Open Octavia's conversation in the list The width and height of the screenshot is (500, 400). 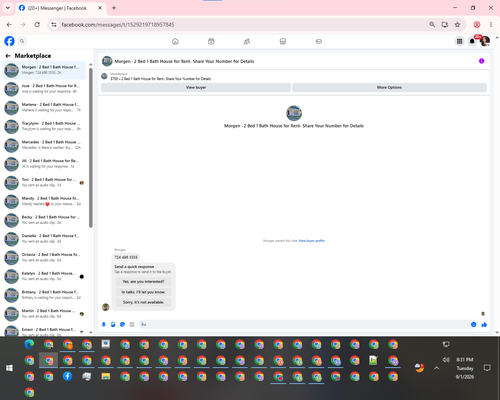click(44, 257)
